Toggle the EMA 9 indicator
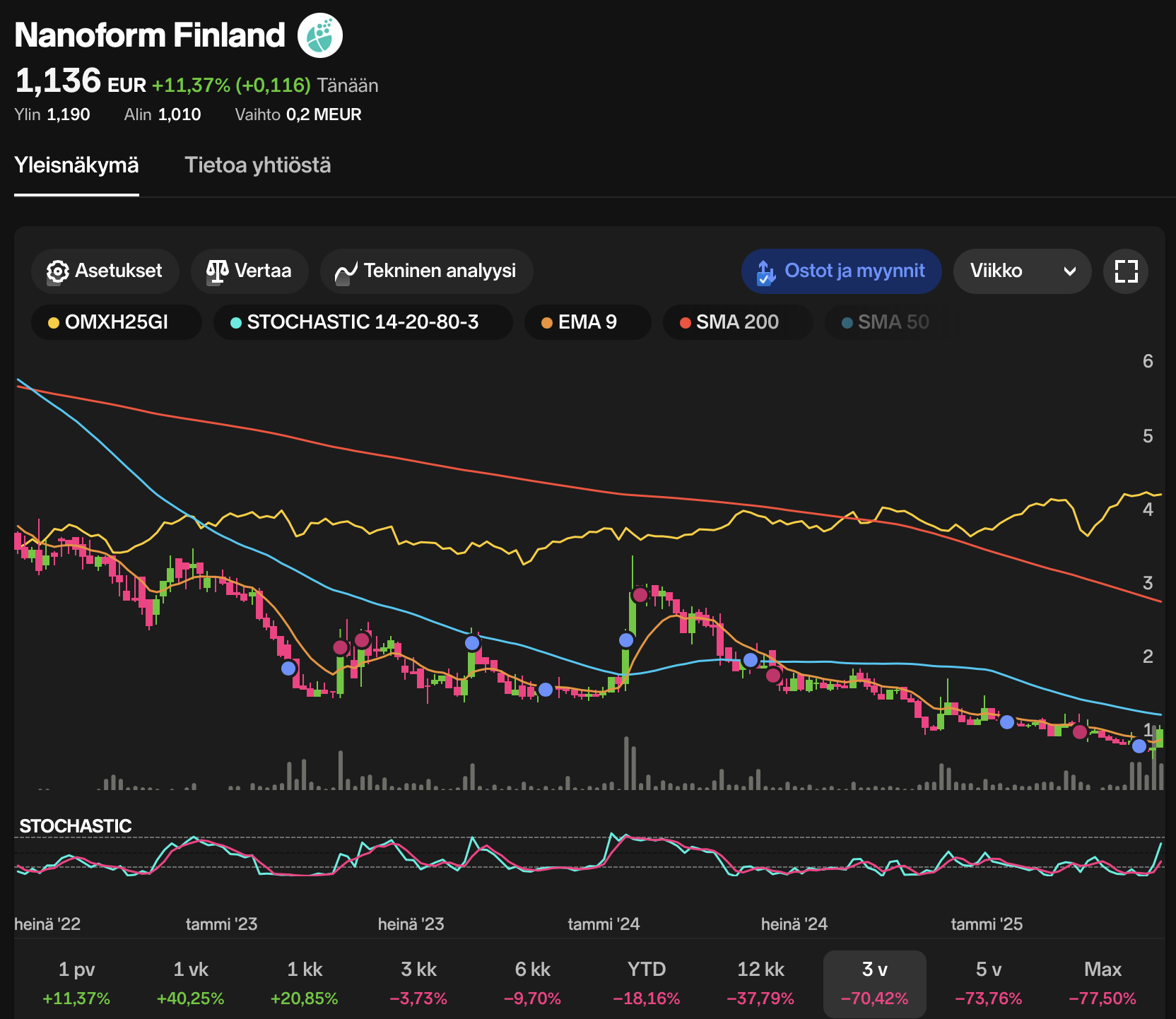The image size is (1176, 1019). click(588, 322)
